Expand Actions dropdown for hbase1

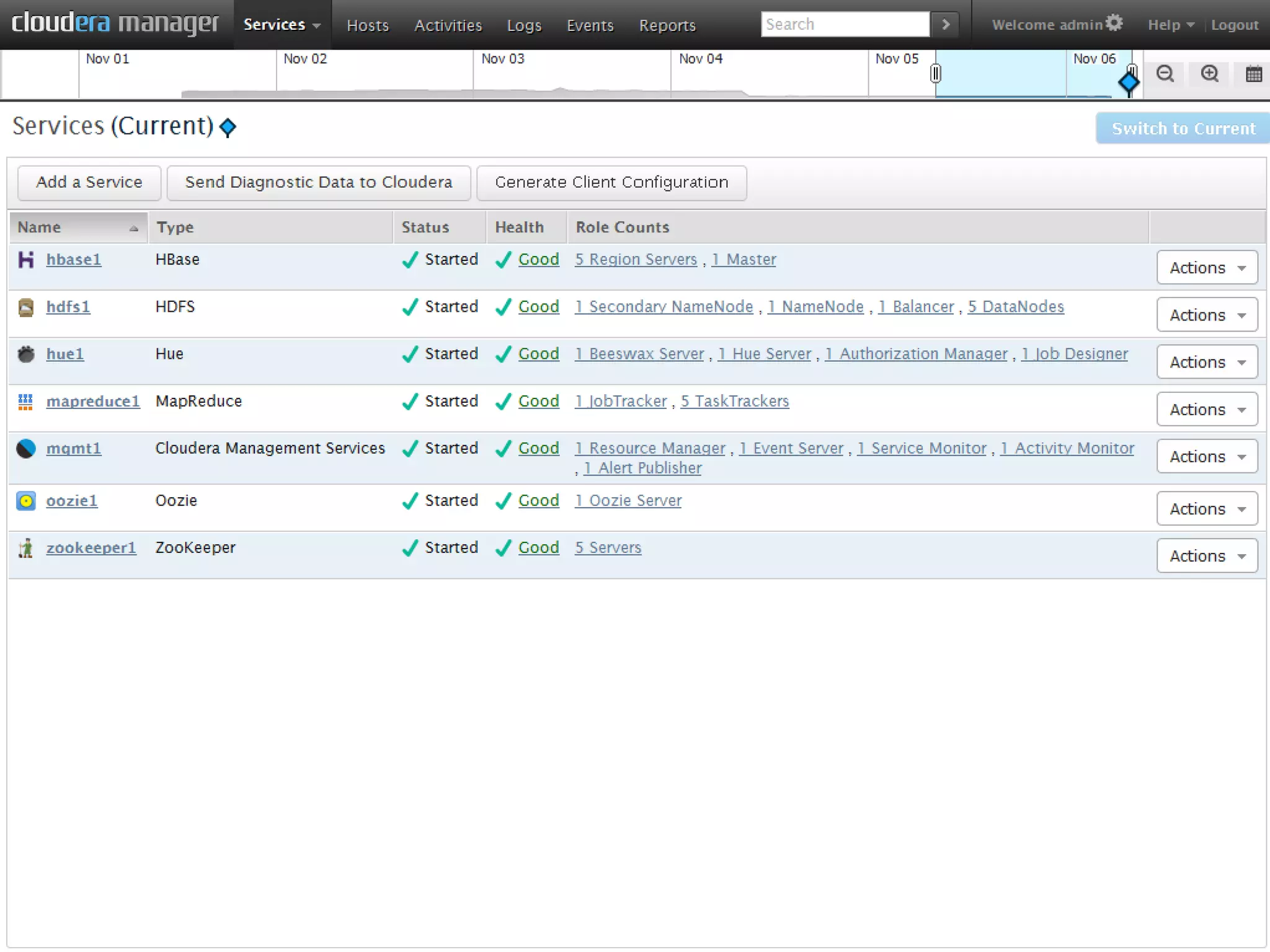(x=1207, y=268)
